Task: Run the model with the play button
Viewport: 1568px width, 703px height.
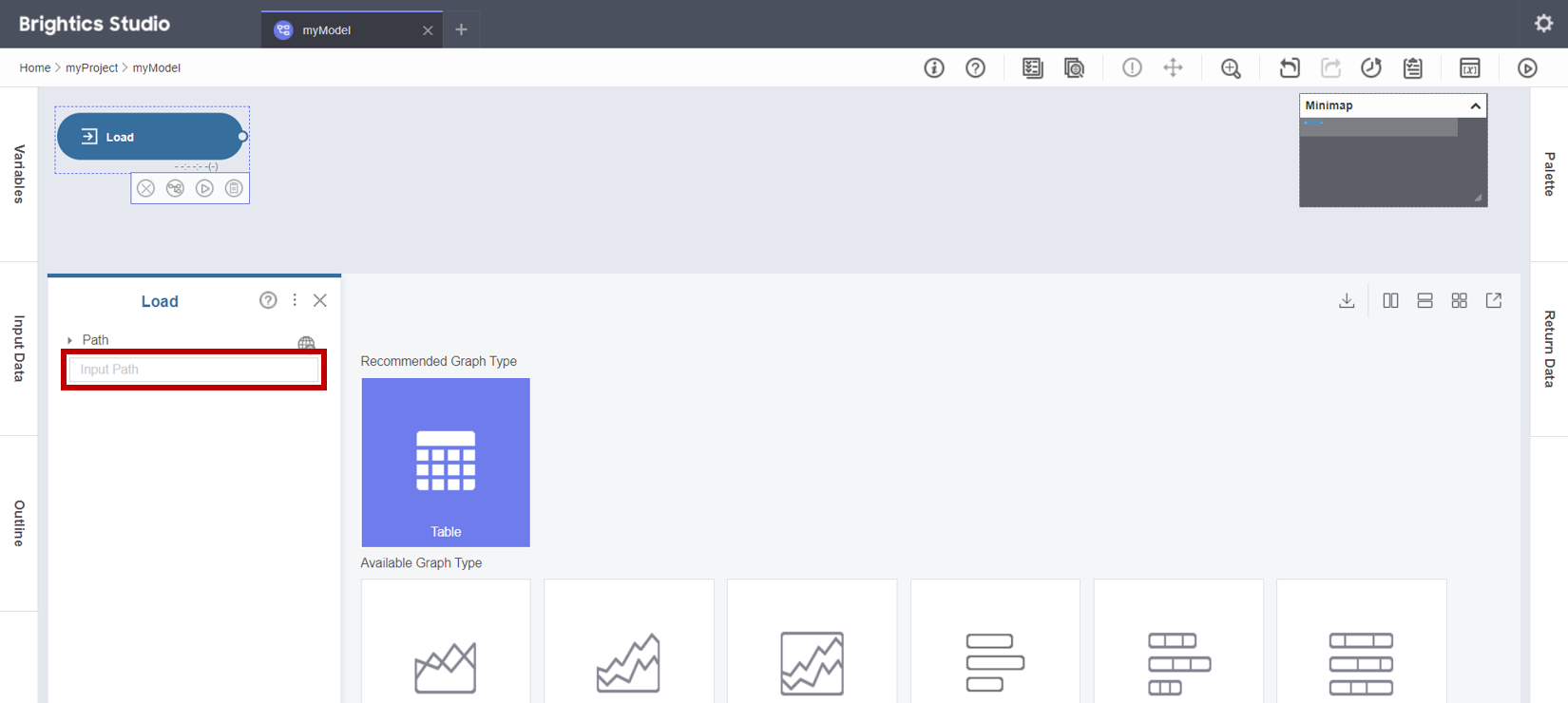Action: point(1527,67)
